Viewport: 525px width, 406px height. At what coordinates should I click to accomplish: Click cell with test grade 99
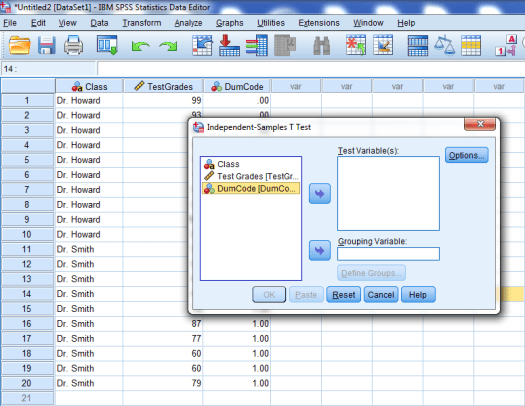(x=163, y=100)
